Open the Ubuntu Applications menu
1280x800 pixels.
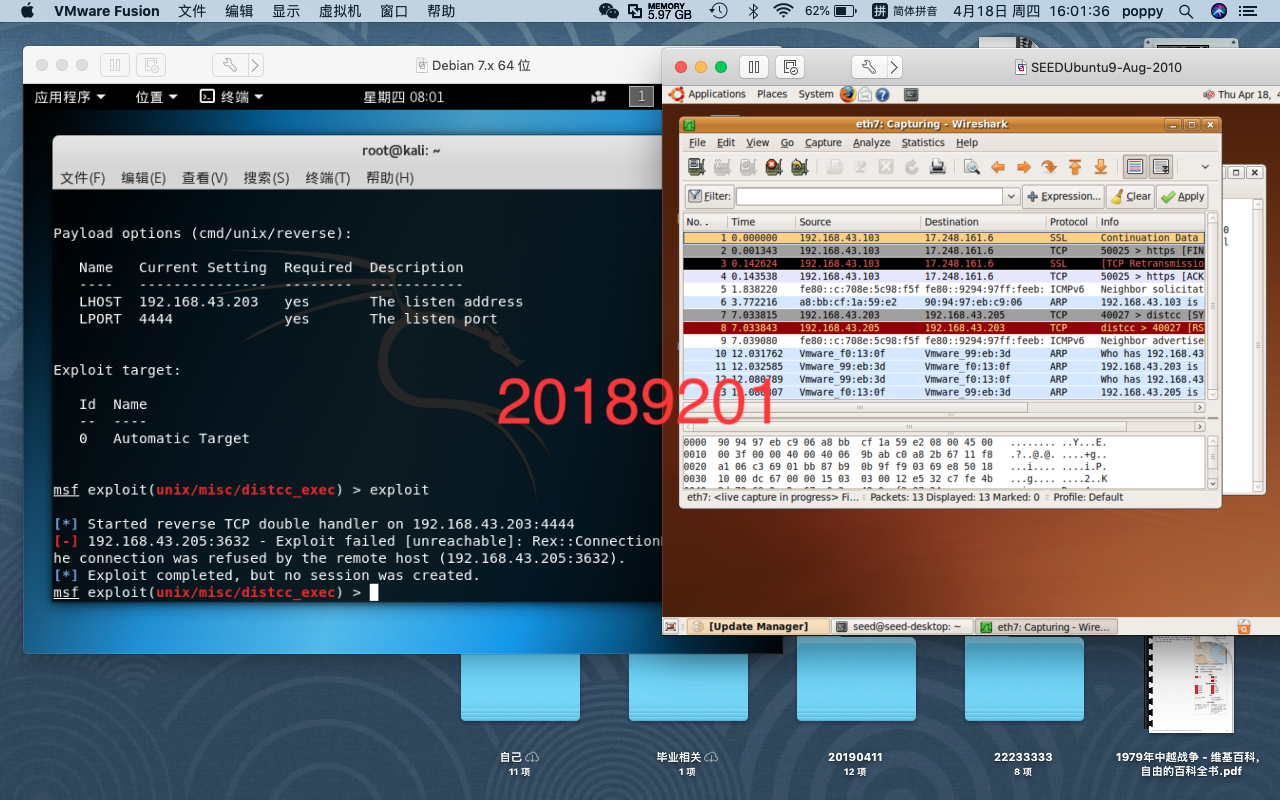point(716,94)
